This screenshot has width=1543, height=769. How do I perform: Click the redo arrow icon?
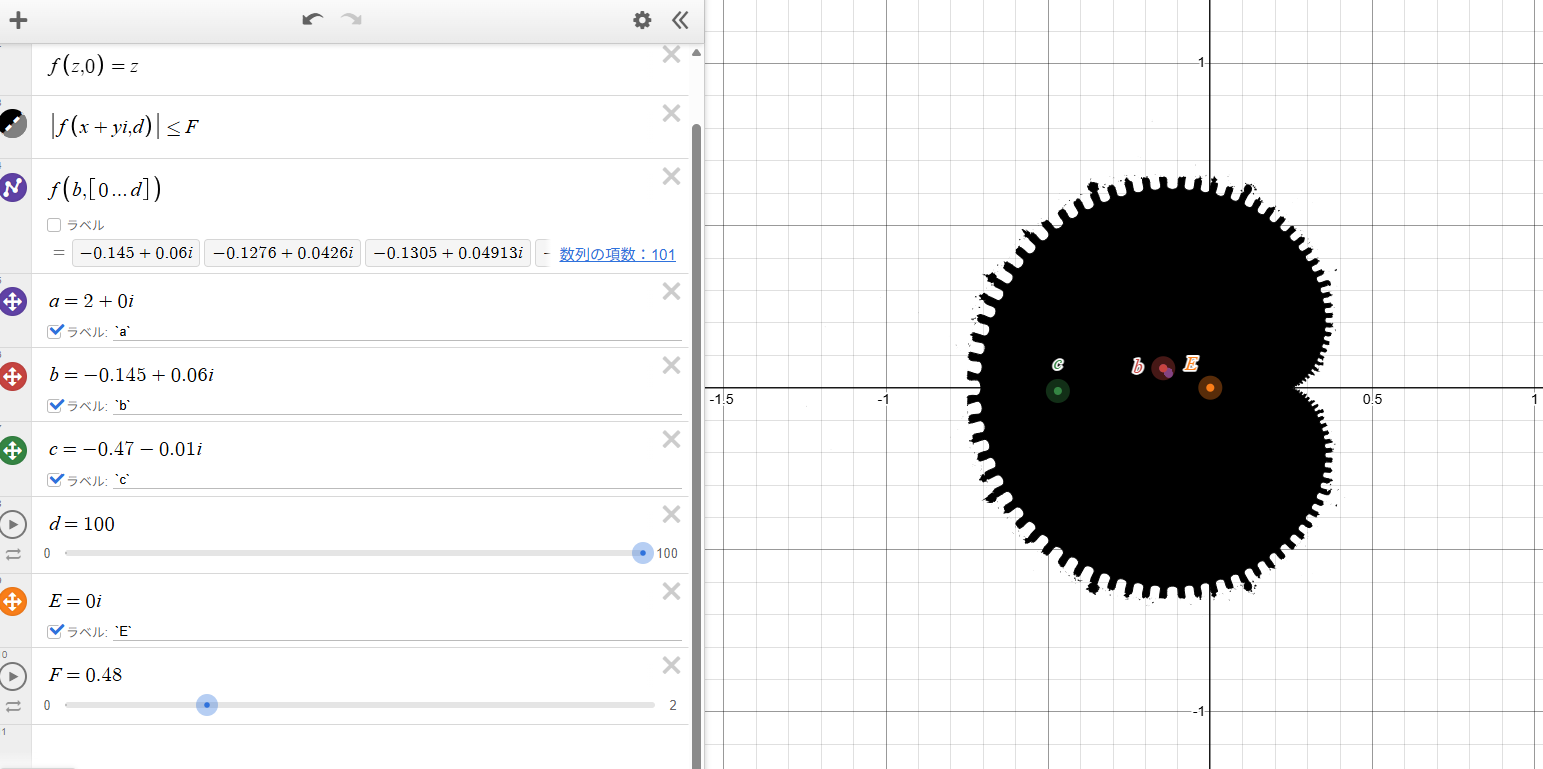click(349, 20)
